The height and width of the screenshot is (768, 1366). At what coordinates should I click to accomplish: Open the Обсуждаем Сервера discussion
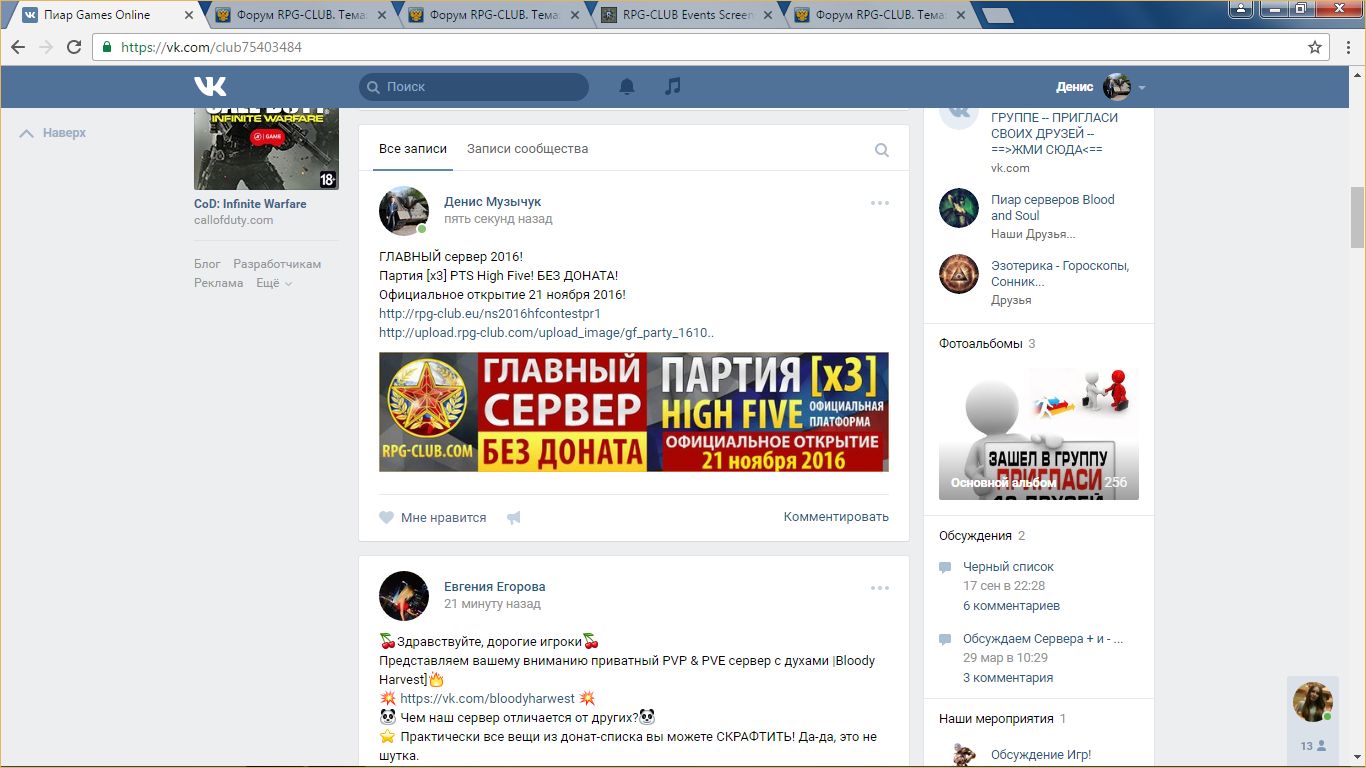pyautogui.click(x=1043, y=639)
